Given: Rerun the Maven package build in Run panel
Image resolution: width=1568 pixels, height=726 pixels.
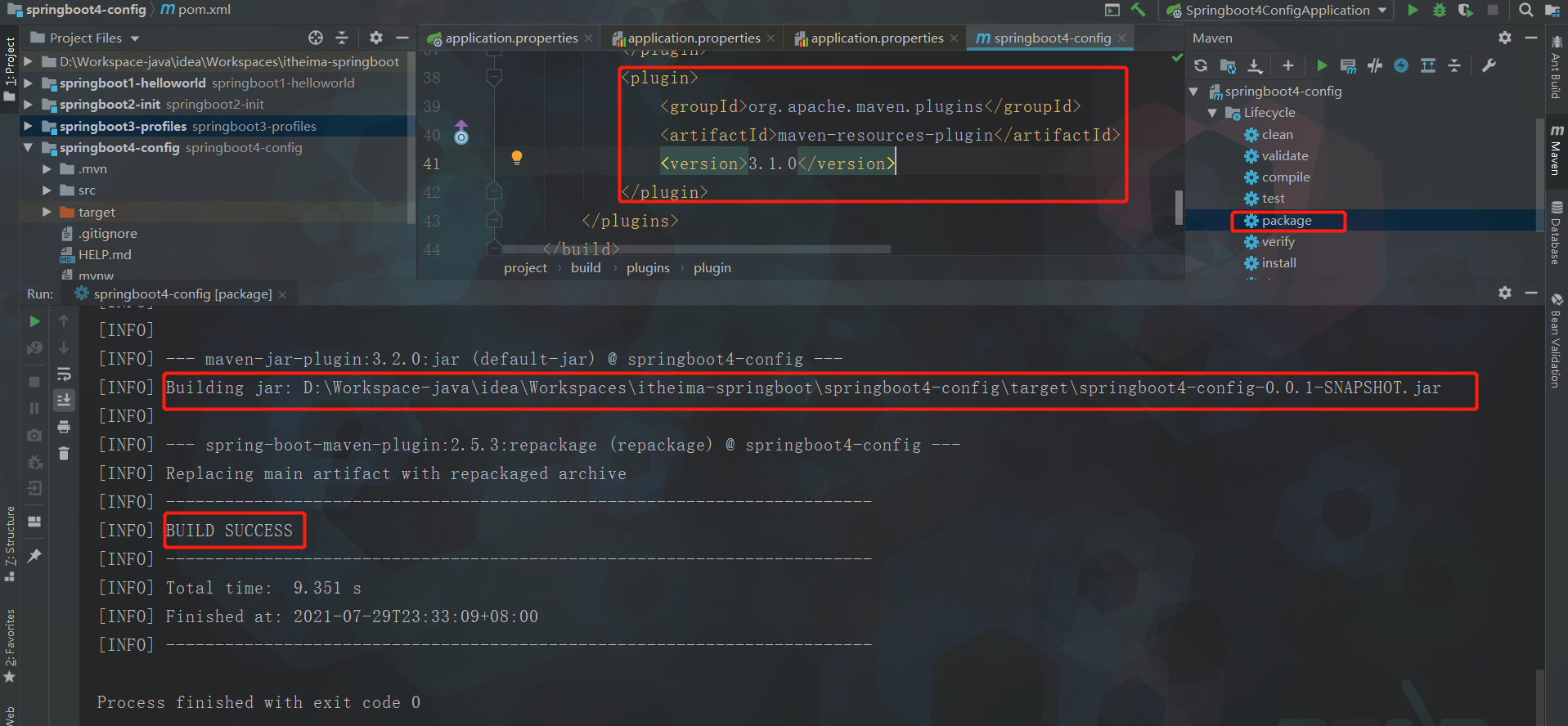Looking at the screenshot, I should [x=34, y=321].
